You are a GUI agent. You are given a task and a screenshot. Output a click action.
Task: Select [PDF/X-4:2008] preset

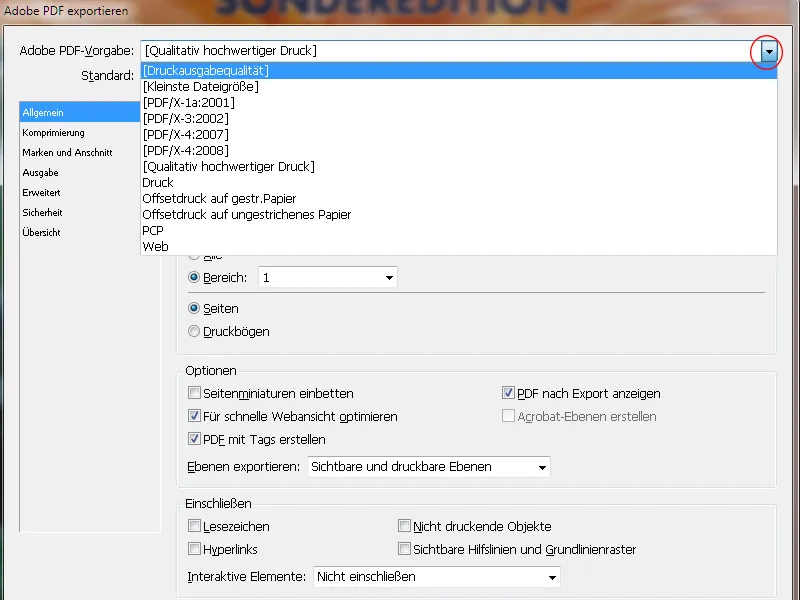coord(459,151)
